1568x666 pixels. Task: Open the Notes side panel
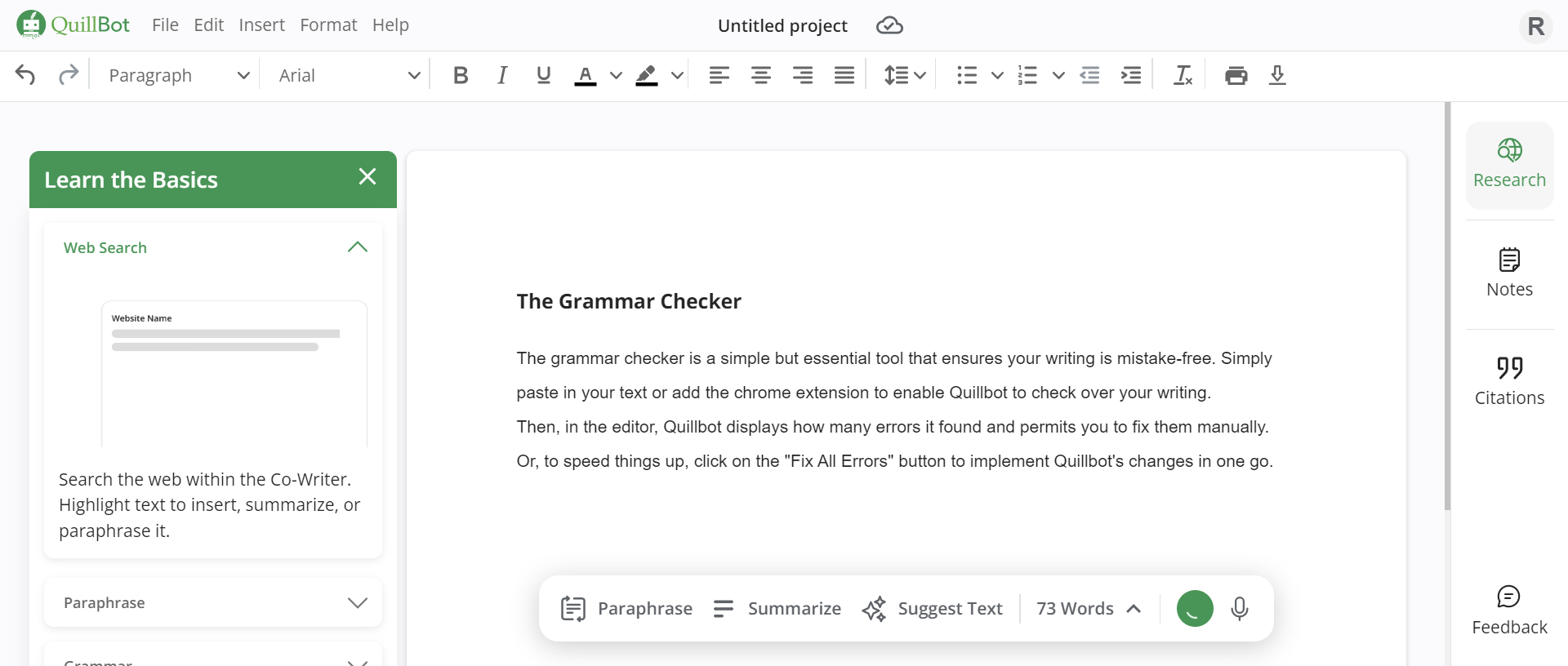1509,273
